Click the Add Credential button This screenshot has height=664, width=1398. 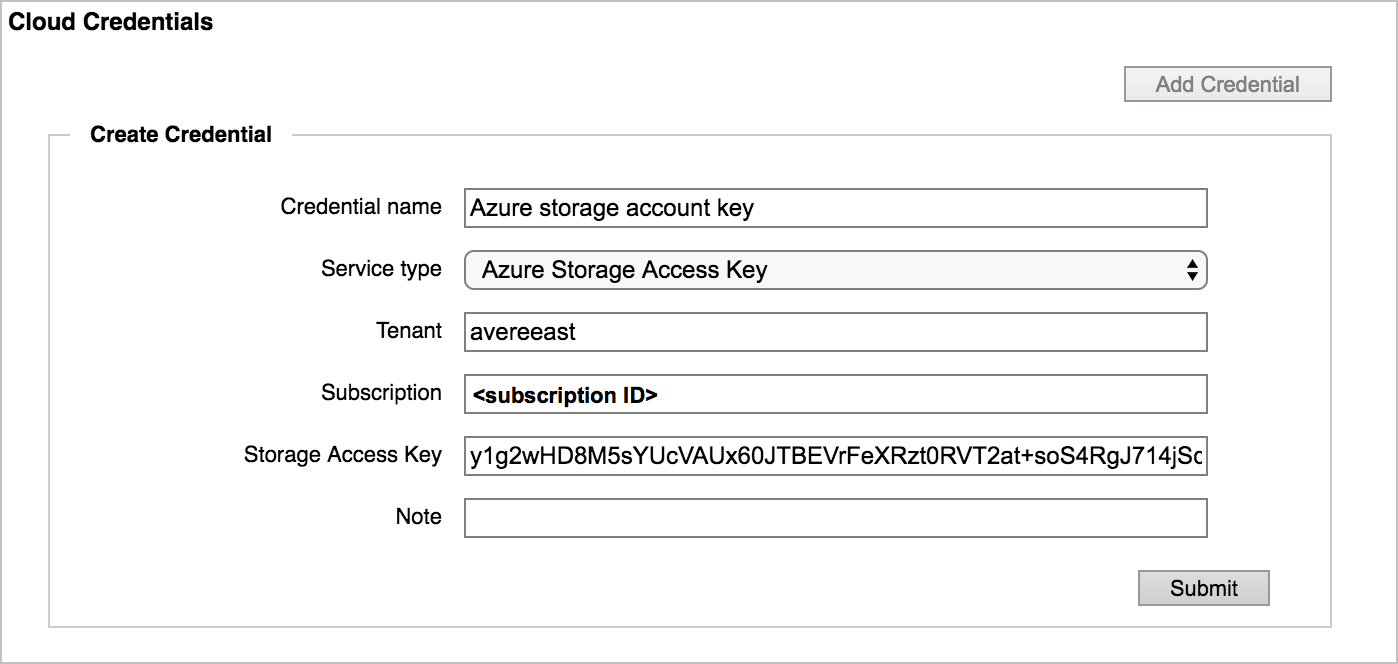(1227, 85)
